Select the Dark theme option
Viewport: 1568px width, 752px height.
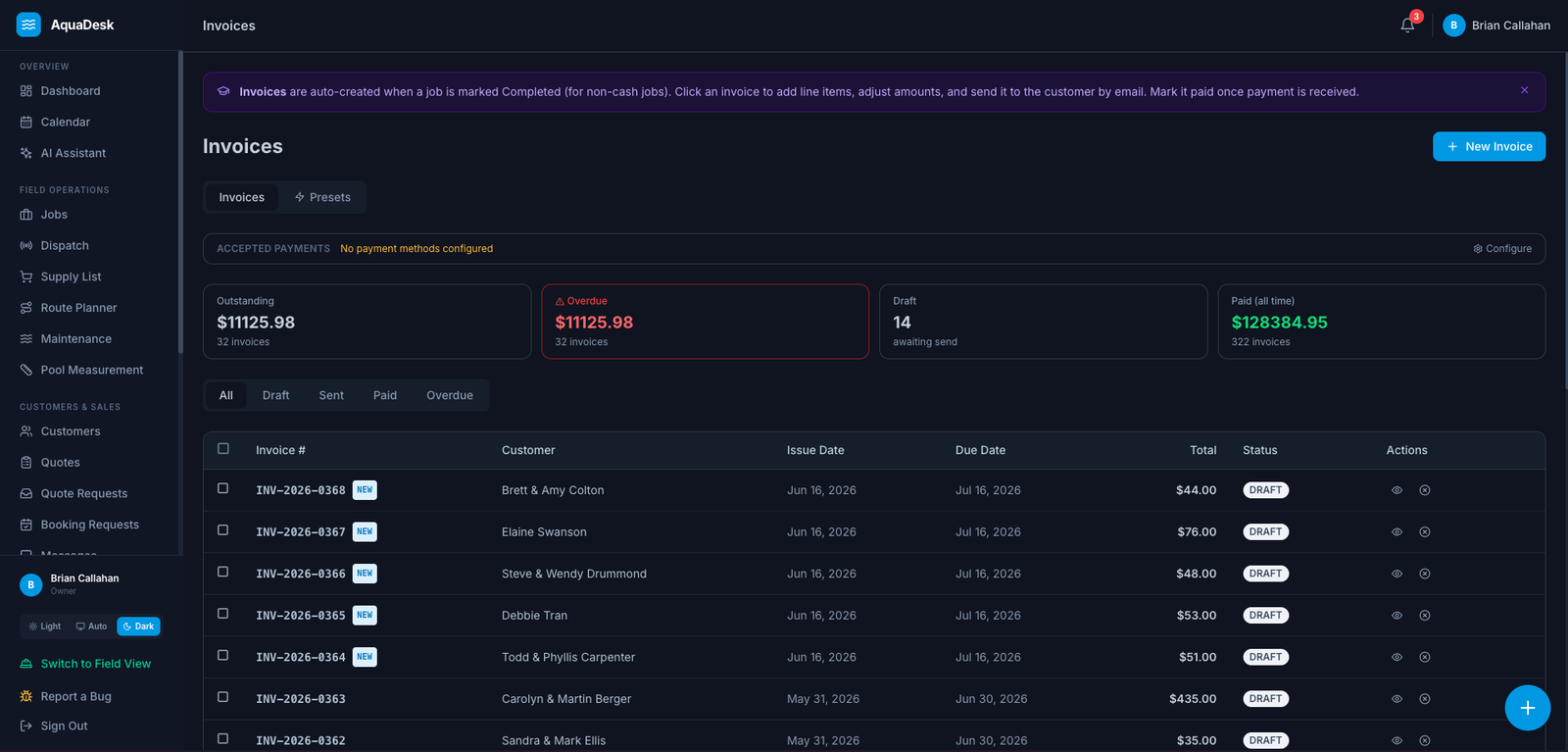point(138,627)
